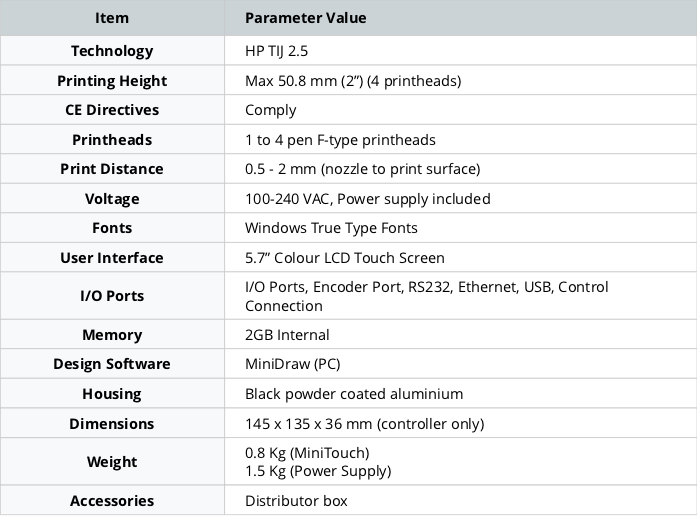Click the HP TIJ 2.5 value cell
This screenshot has height=516, width=697.
[276, 51]
